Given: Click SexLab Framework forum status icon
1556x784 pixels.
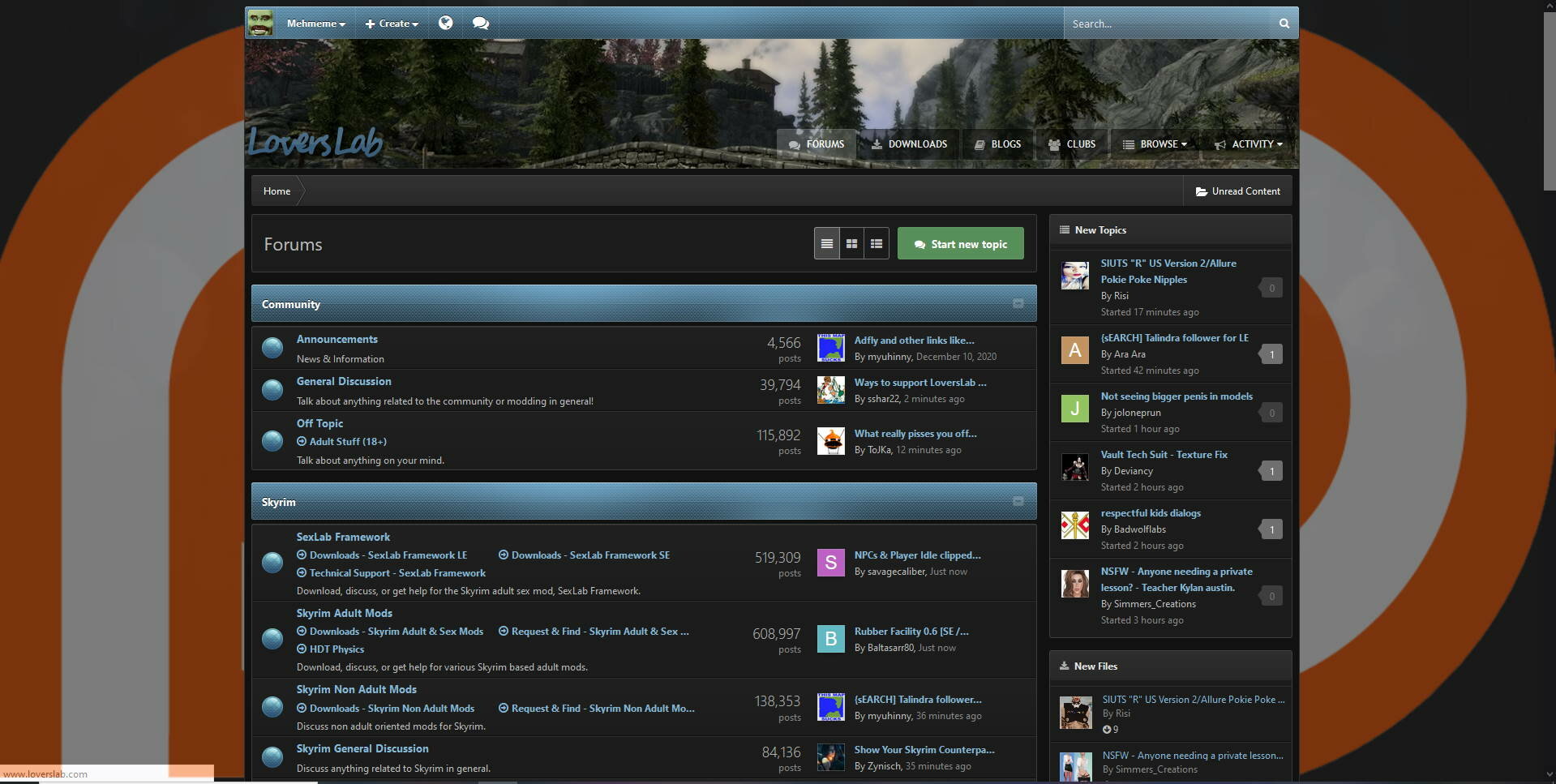Looking at the screenshot, I should tap(272, 563).
